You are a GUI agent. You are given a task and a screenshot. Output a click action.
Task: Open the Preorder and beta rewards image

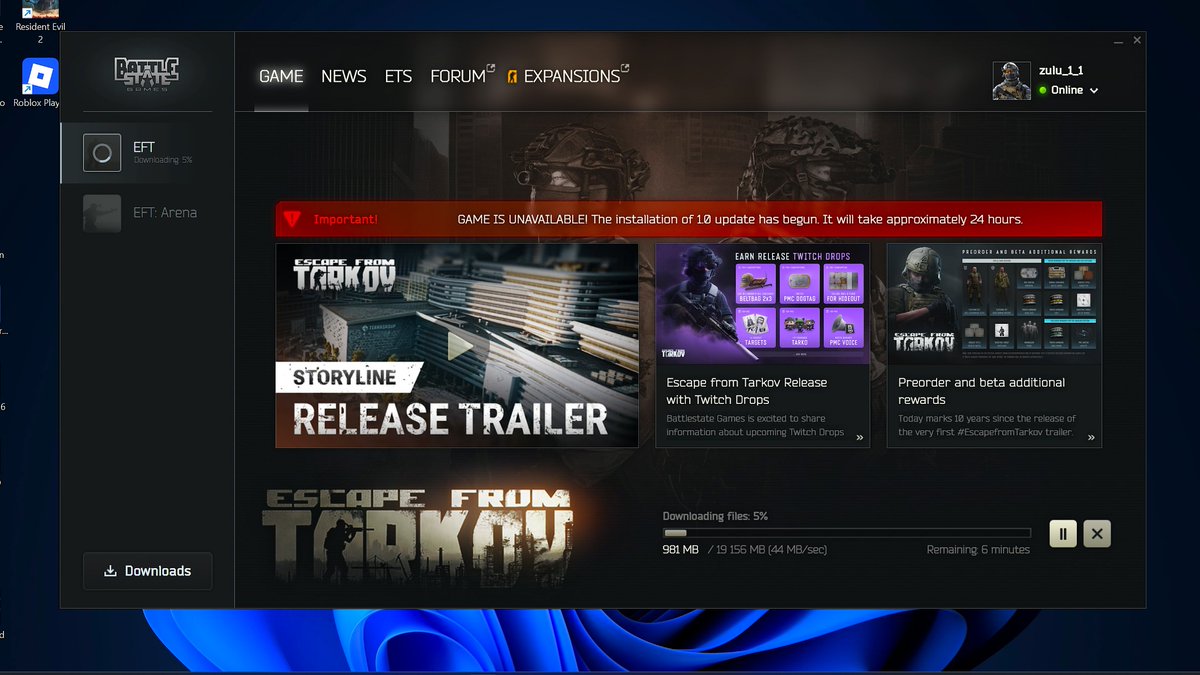click(994, 304)
